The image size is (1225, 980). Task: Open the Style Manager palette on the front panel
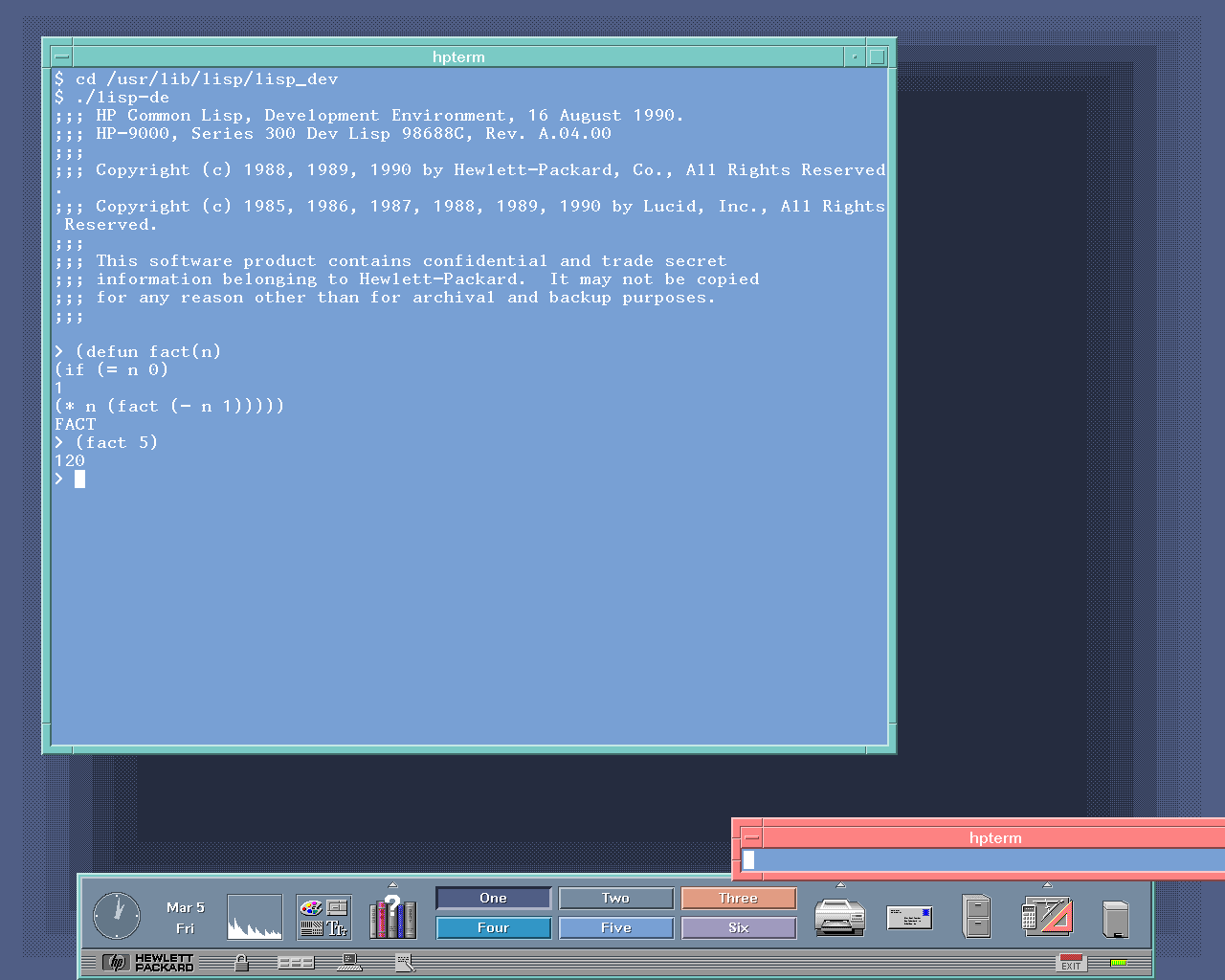(x=323, y=917)
